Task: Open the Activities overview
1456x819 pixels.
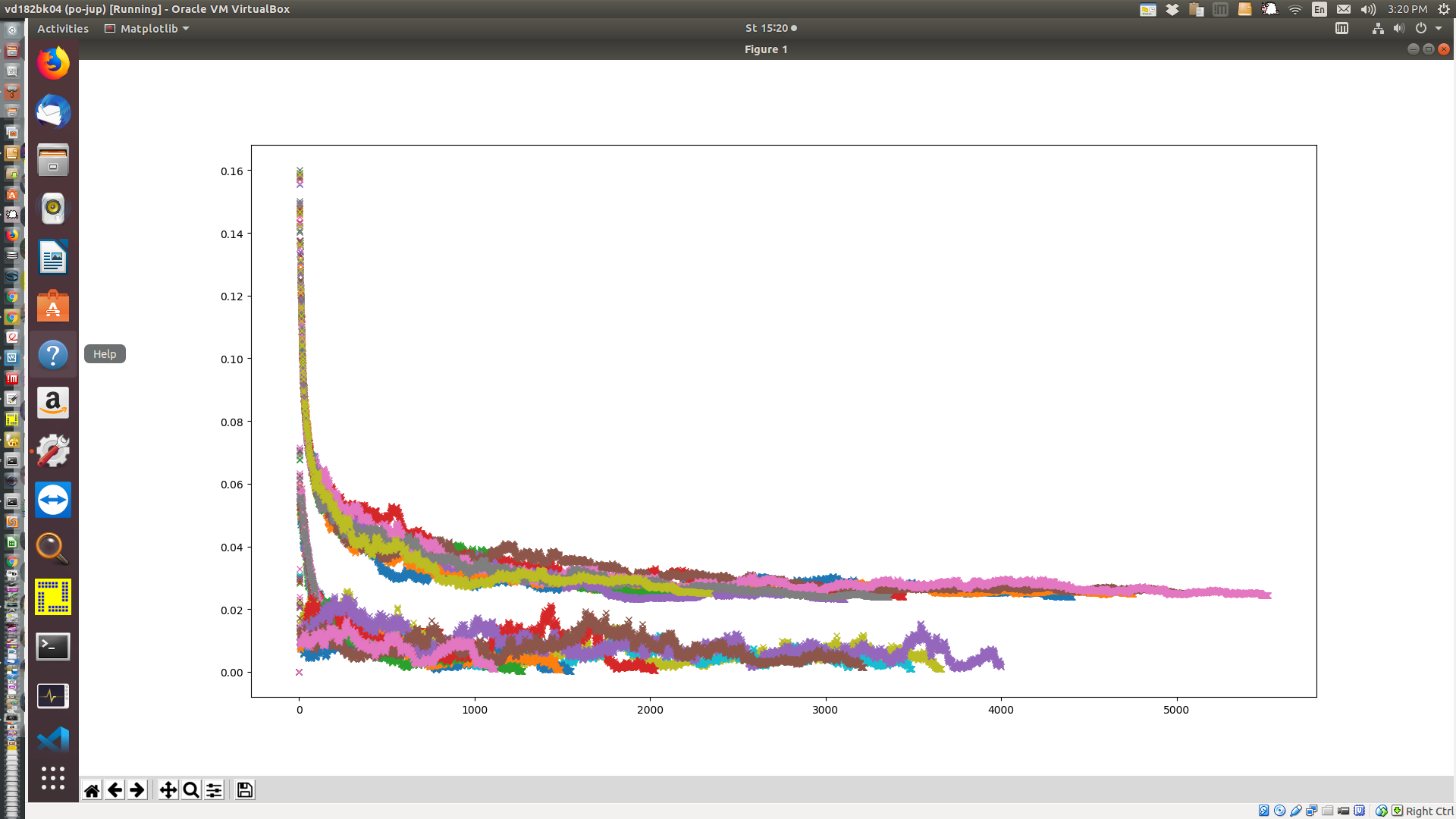Action: (x=63, y=29)
